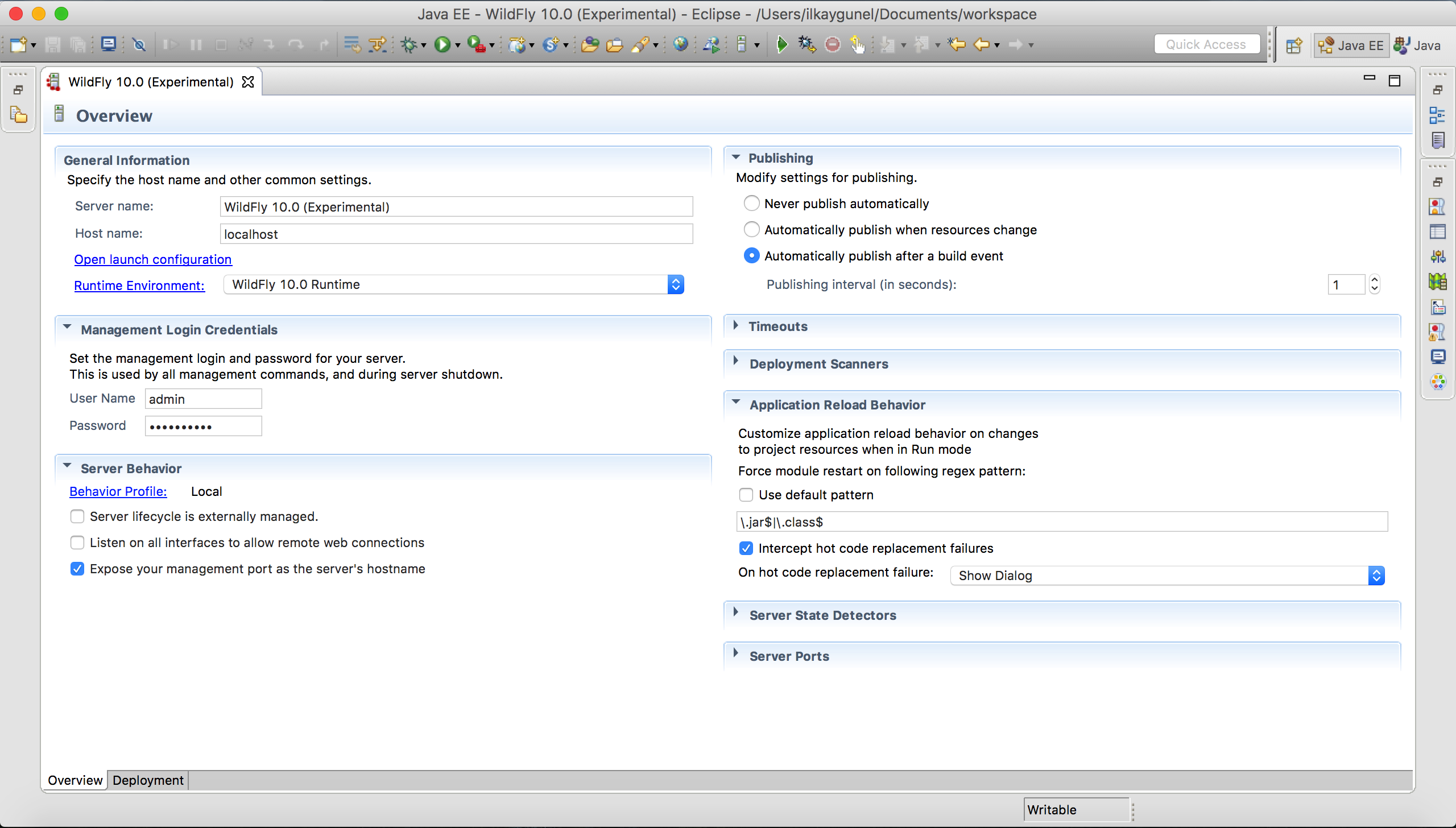
Task: Click the Back navigation yellow arrow
Action: pos(982,44)
